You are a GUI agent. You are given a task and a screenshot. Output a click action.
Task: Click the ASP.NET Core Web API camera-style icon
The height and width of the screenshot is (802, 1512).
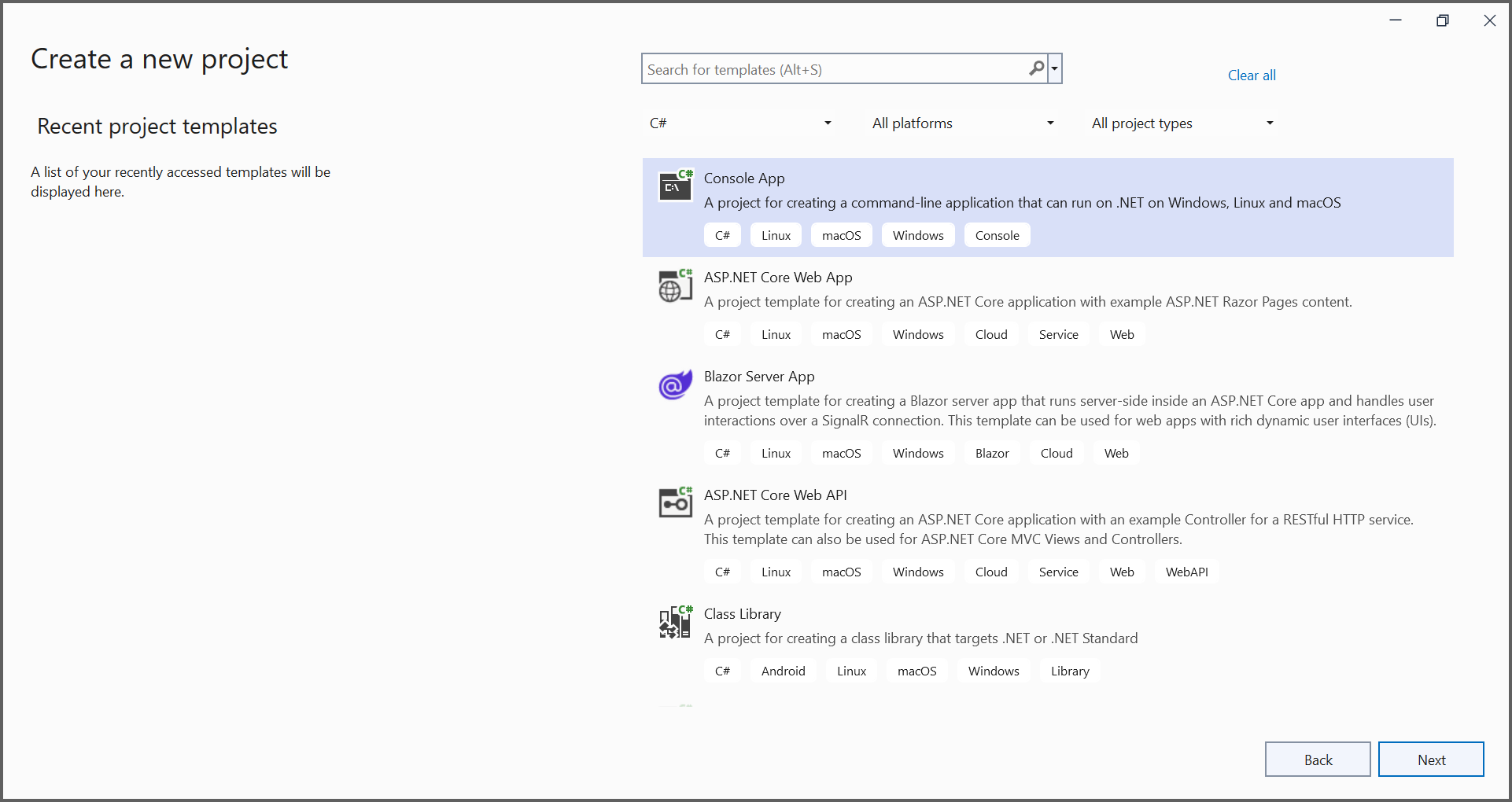click(675, 502)
